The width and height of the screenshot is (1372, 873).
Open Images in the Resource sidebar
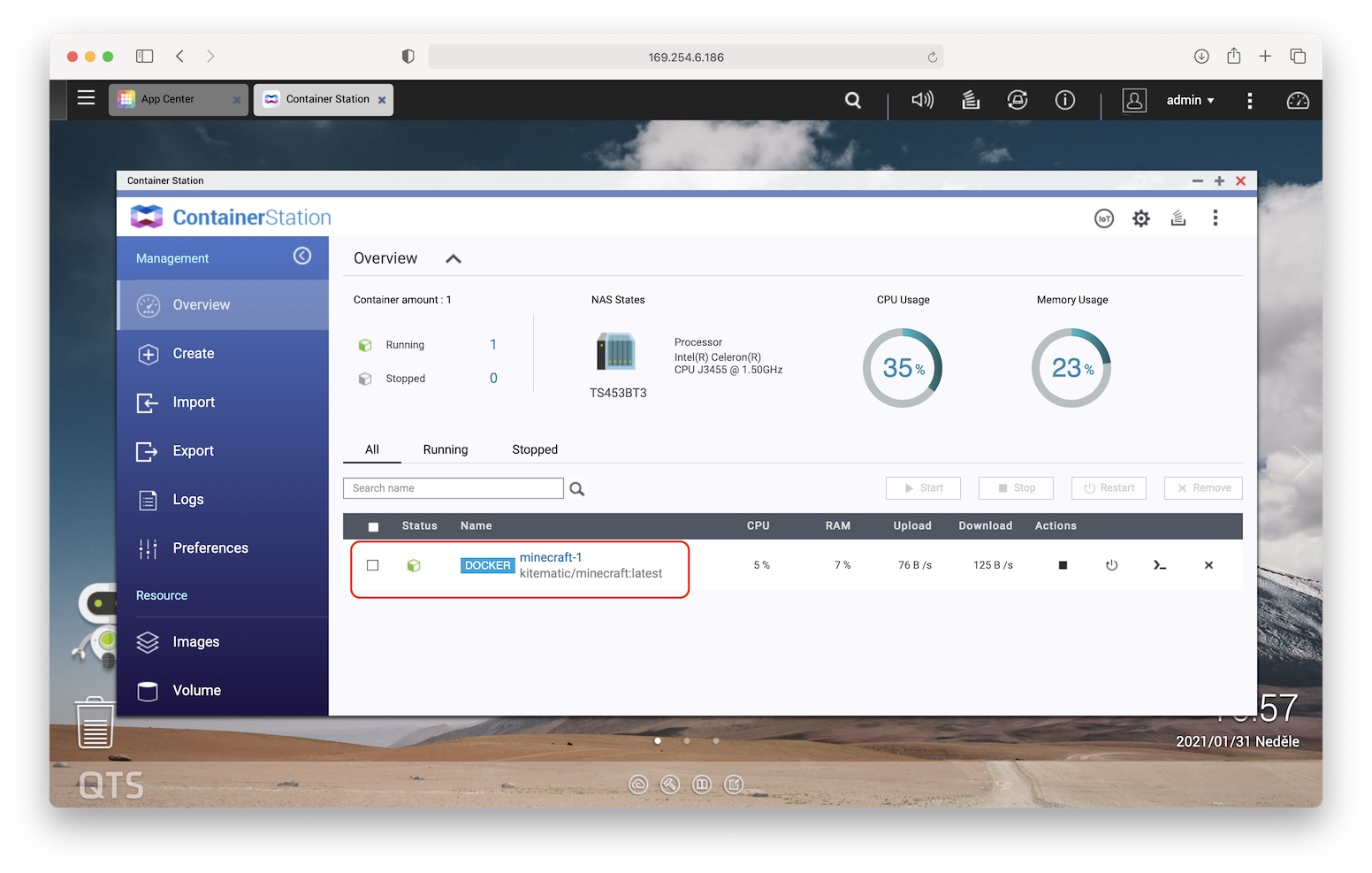click(x=195, y=642)
